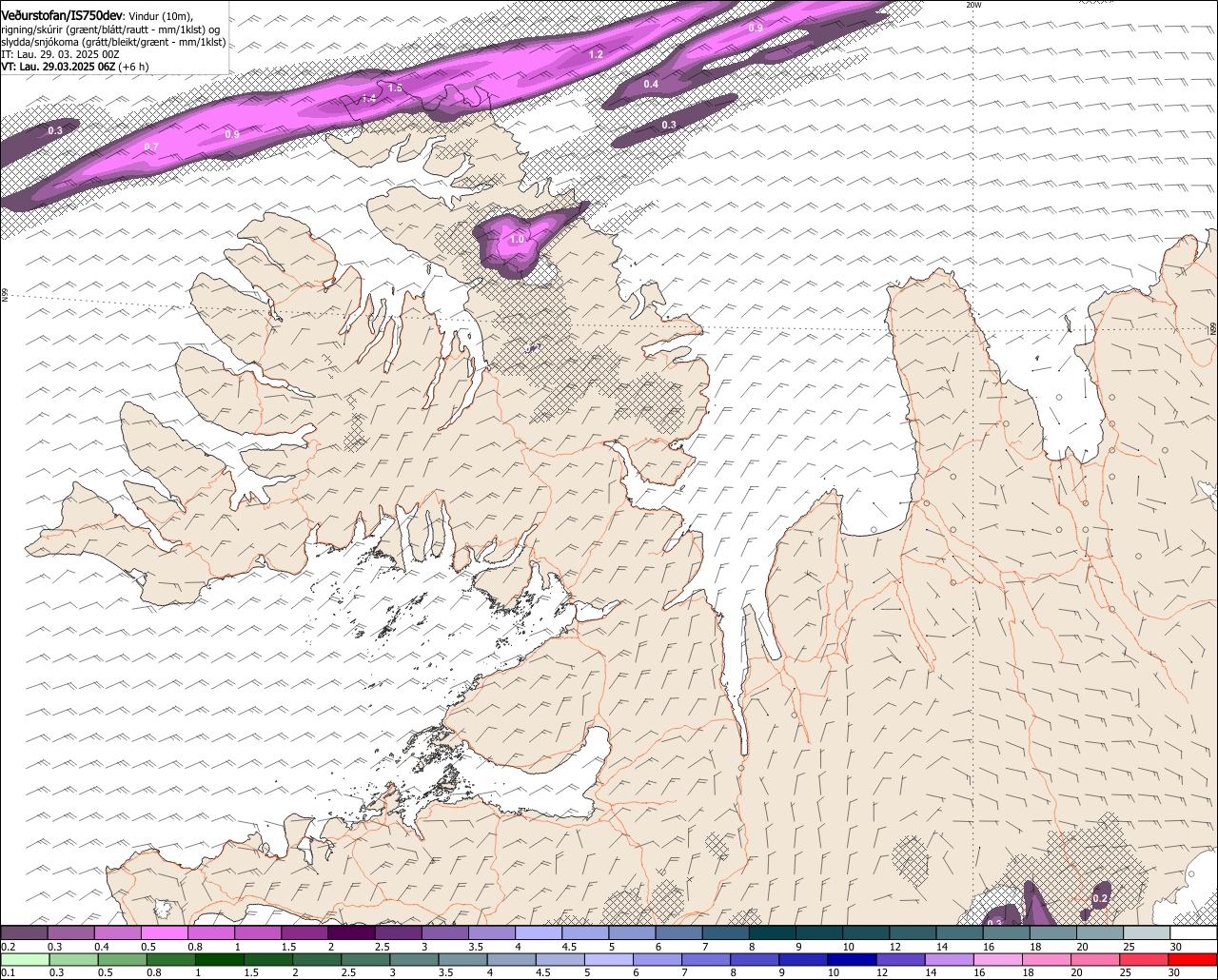Click the 'IT: Lau. 29. 03. 2025 00Z' line
Screen dimensions: 1218x980
click(60, 54)
